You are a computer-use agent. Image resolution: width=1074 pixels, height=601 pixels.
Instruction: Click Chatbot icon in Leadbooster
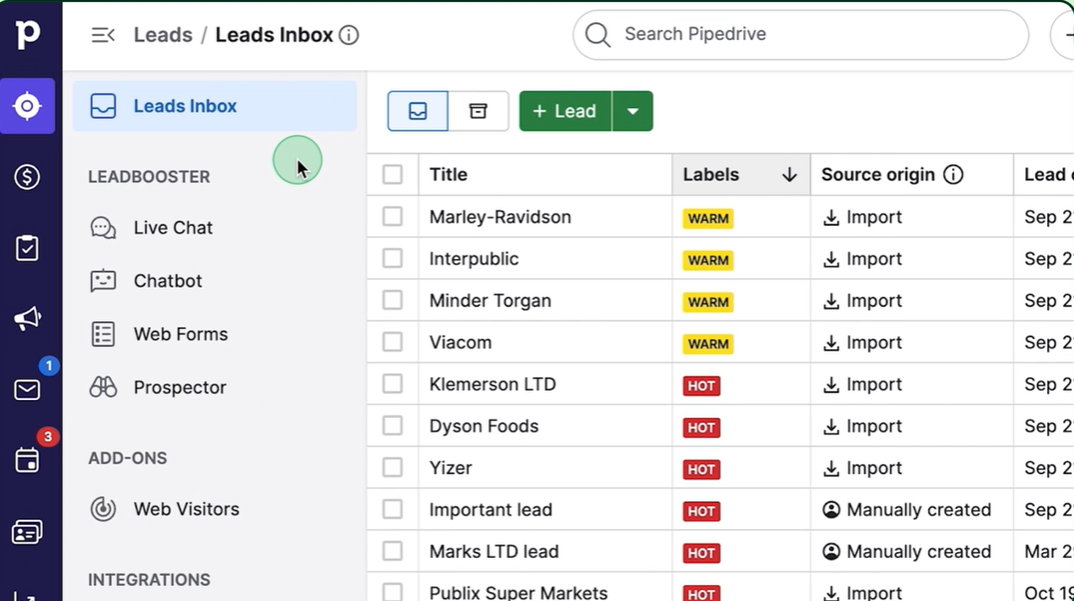[103, 281]
